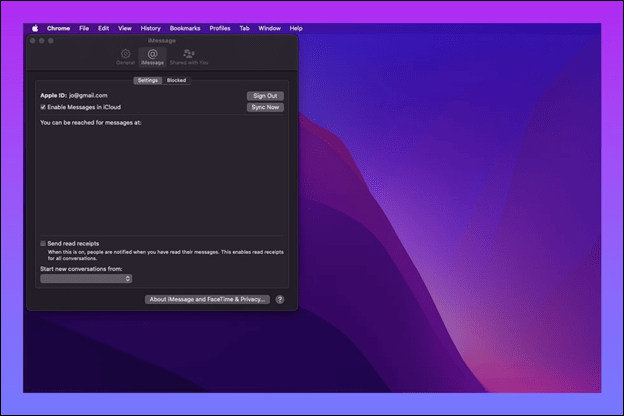Open the Profiles menu
Image resolution: width=624 pixels, height=416 pixels.
219,28
